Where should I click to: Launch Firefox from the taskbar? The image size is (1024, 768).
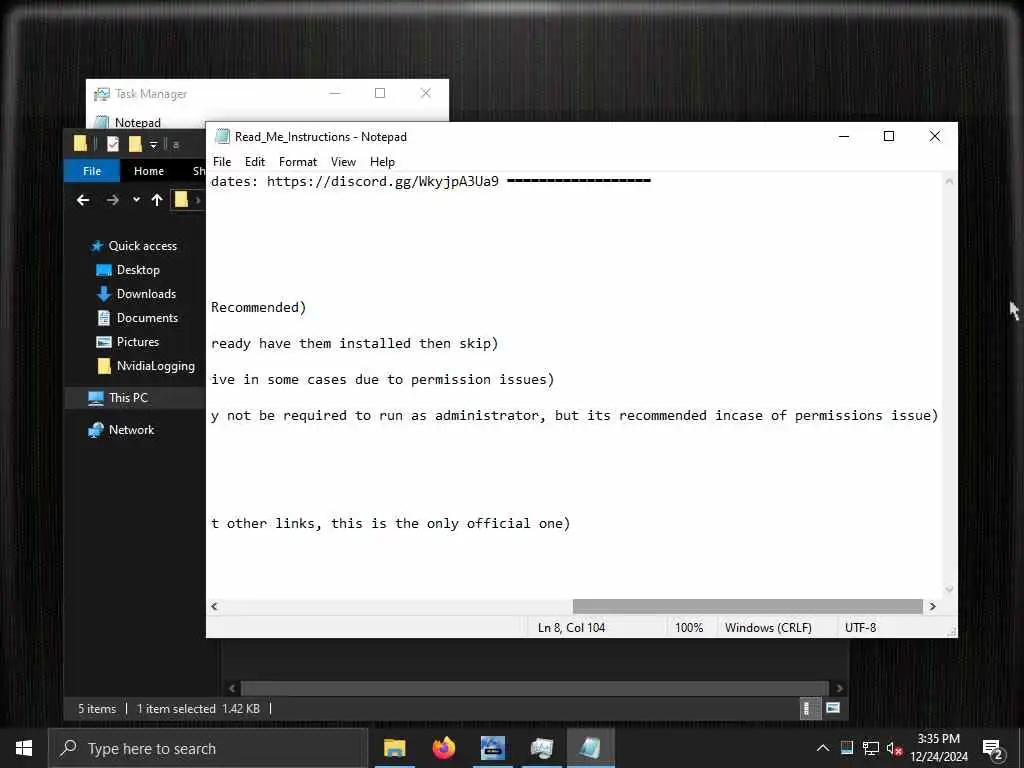tap(444, 748)
